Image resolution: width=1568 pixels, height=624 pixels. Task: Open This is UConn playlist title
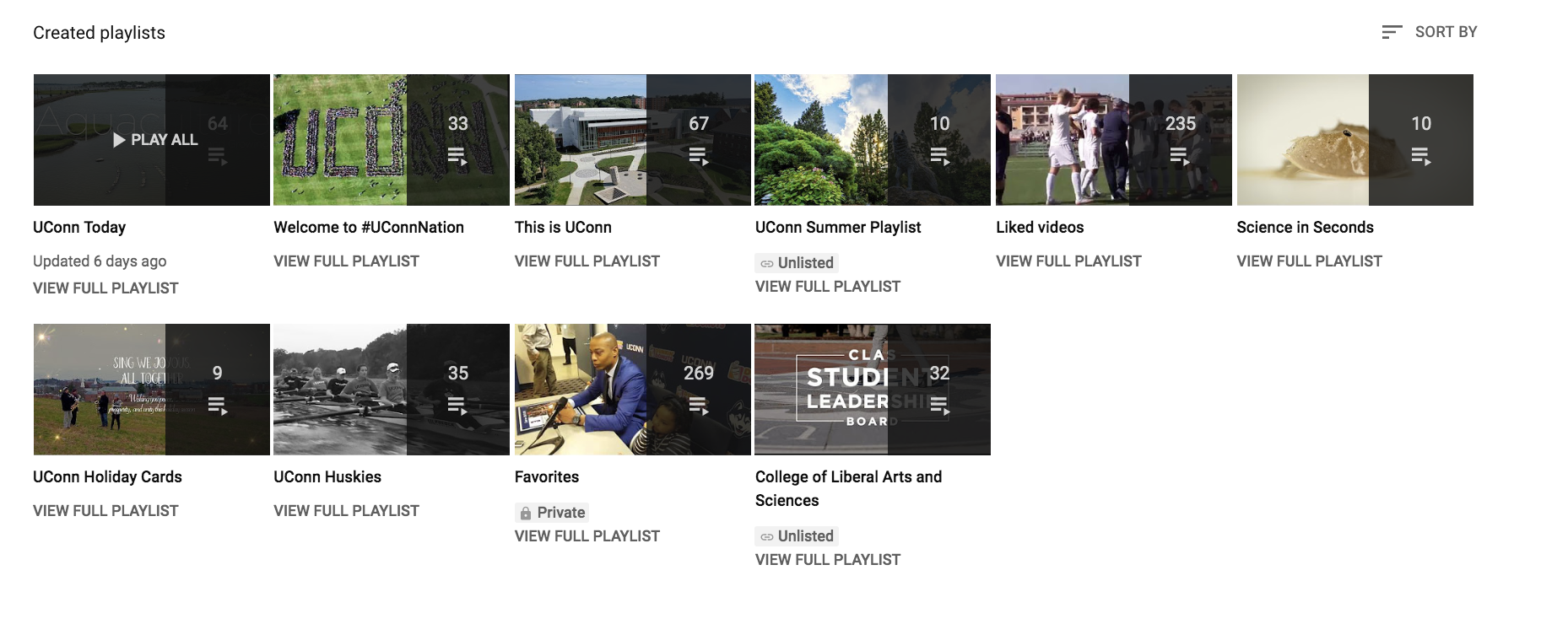563,227
